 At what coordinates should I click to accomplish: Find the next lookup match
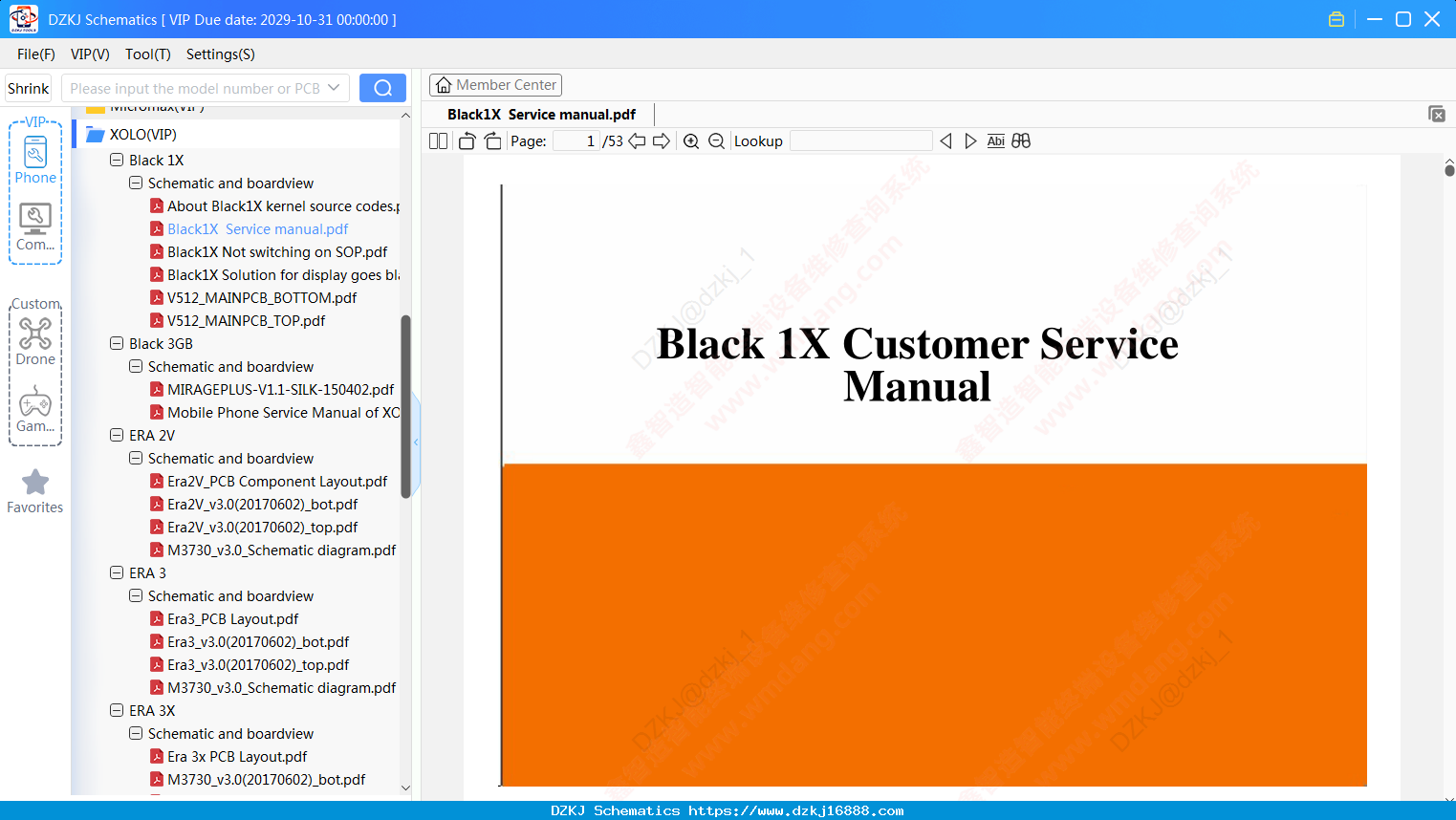coord(970,141)
